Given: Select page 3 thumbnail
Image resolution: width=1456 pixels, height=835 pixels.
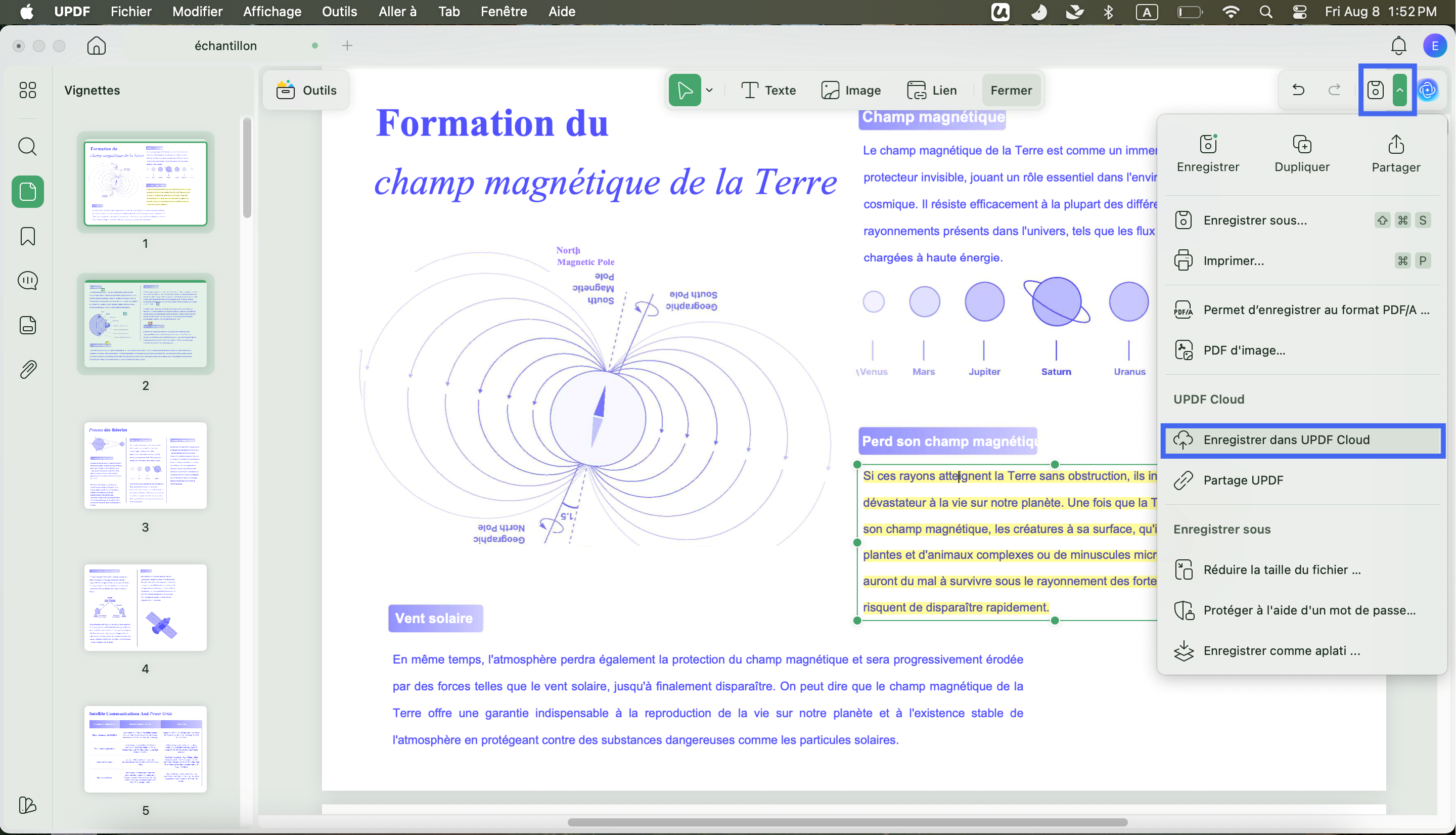Looking at the screenshot, I should (145, 465).
